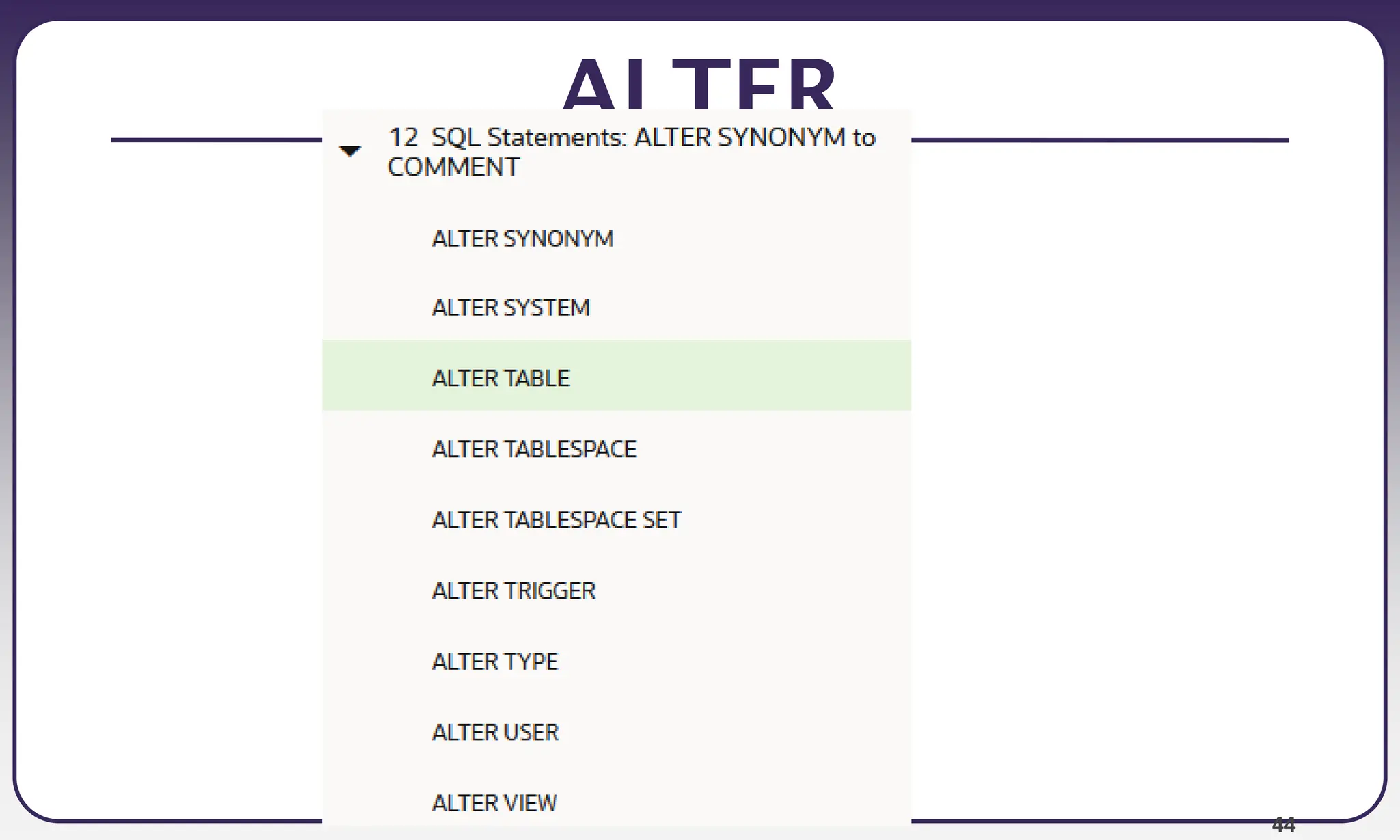The image size is (1400, 840).
Task: Click the word COMMENT in the heading
Action: [453, 167]
